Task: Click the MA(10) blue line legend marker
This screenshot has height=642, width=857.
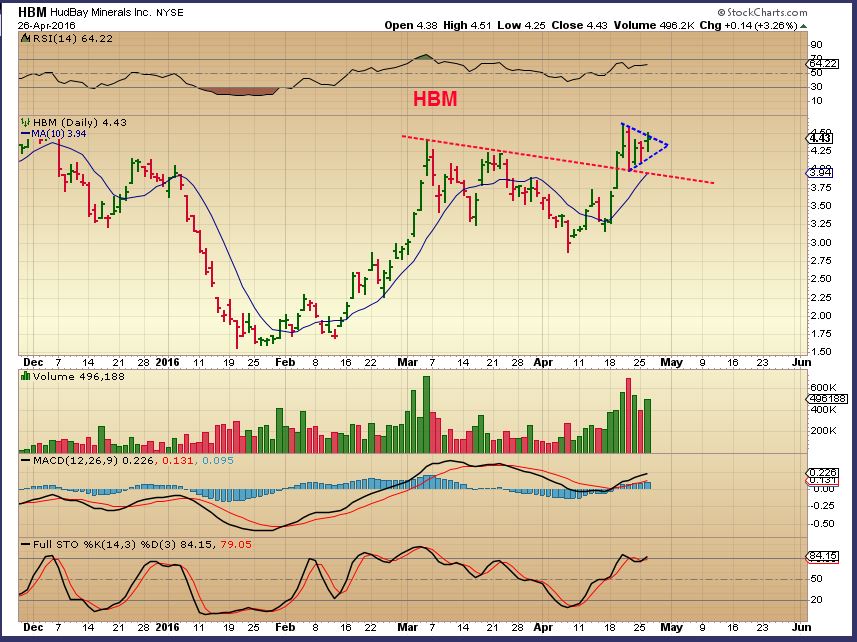Action: 25,133
